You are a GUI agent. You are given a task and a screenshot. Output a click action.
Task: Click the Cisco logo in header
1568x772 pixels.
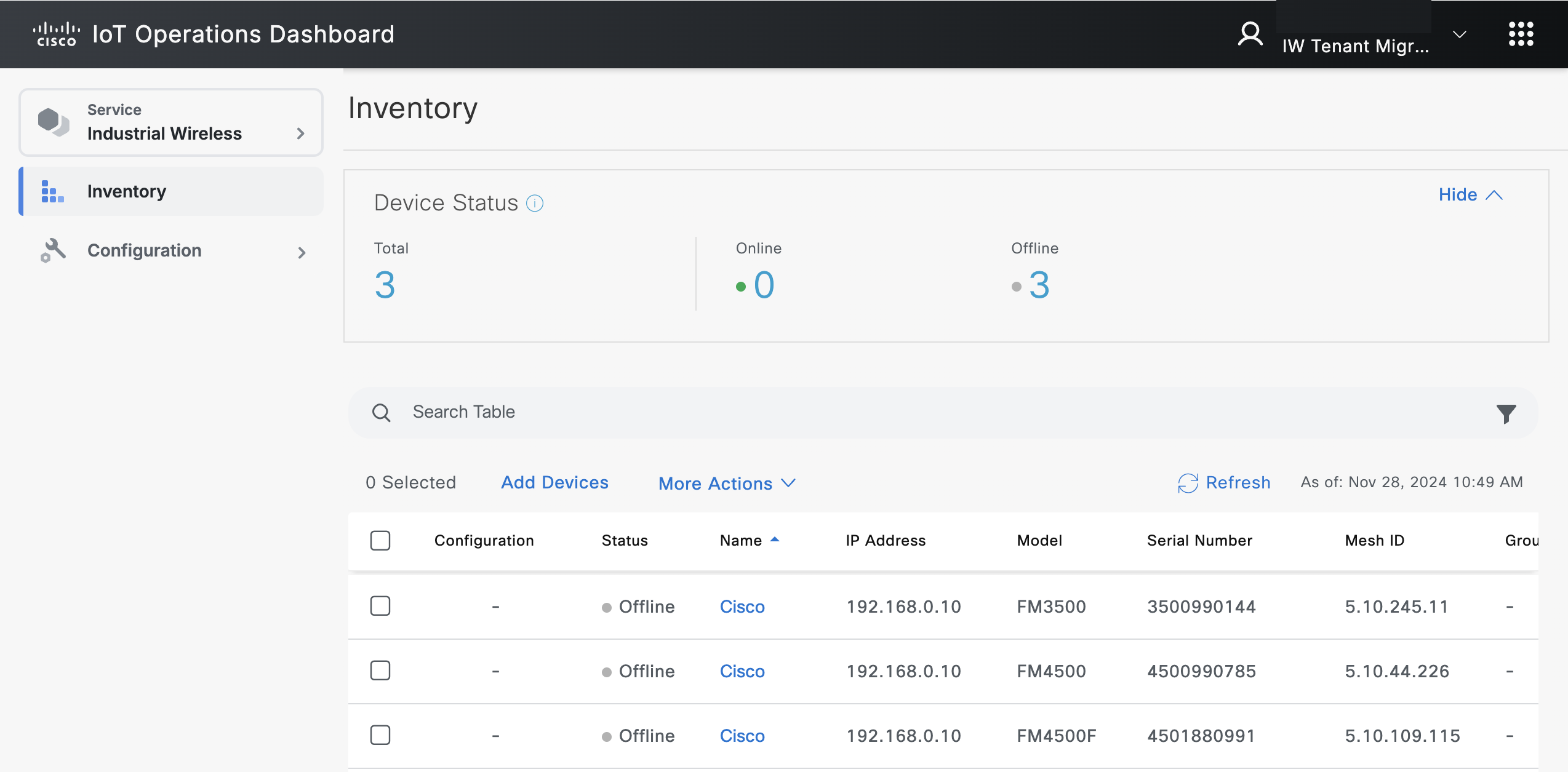pos(56,34)
